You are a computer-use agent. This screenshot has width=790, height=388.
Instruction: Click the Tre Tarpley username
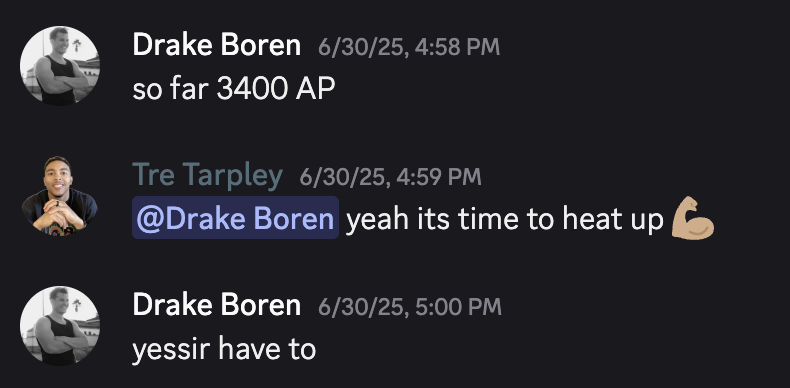[207, 175]
